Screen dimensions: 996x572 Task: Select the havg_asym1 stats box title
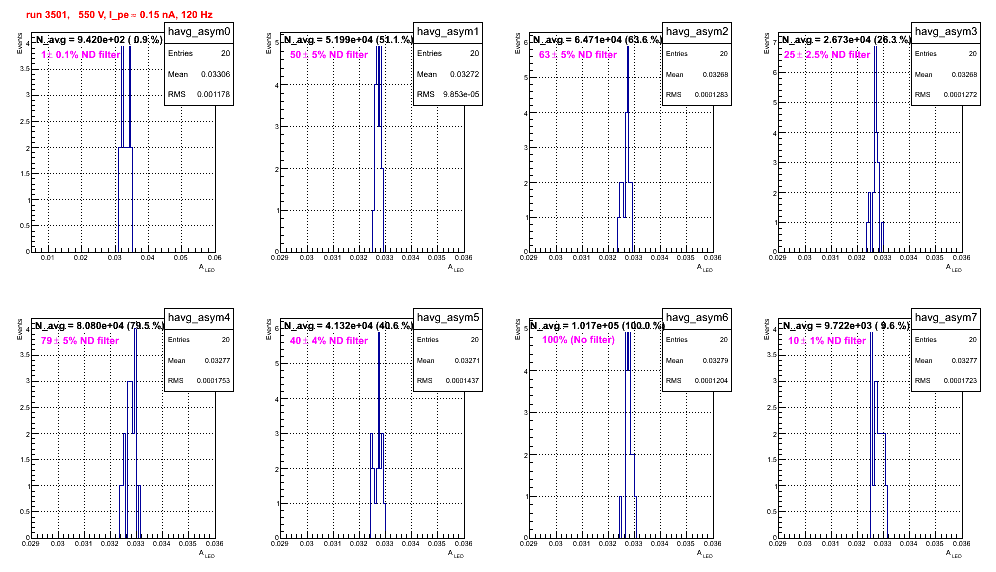click(x=448, y=32)
